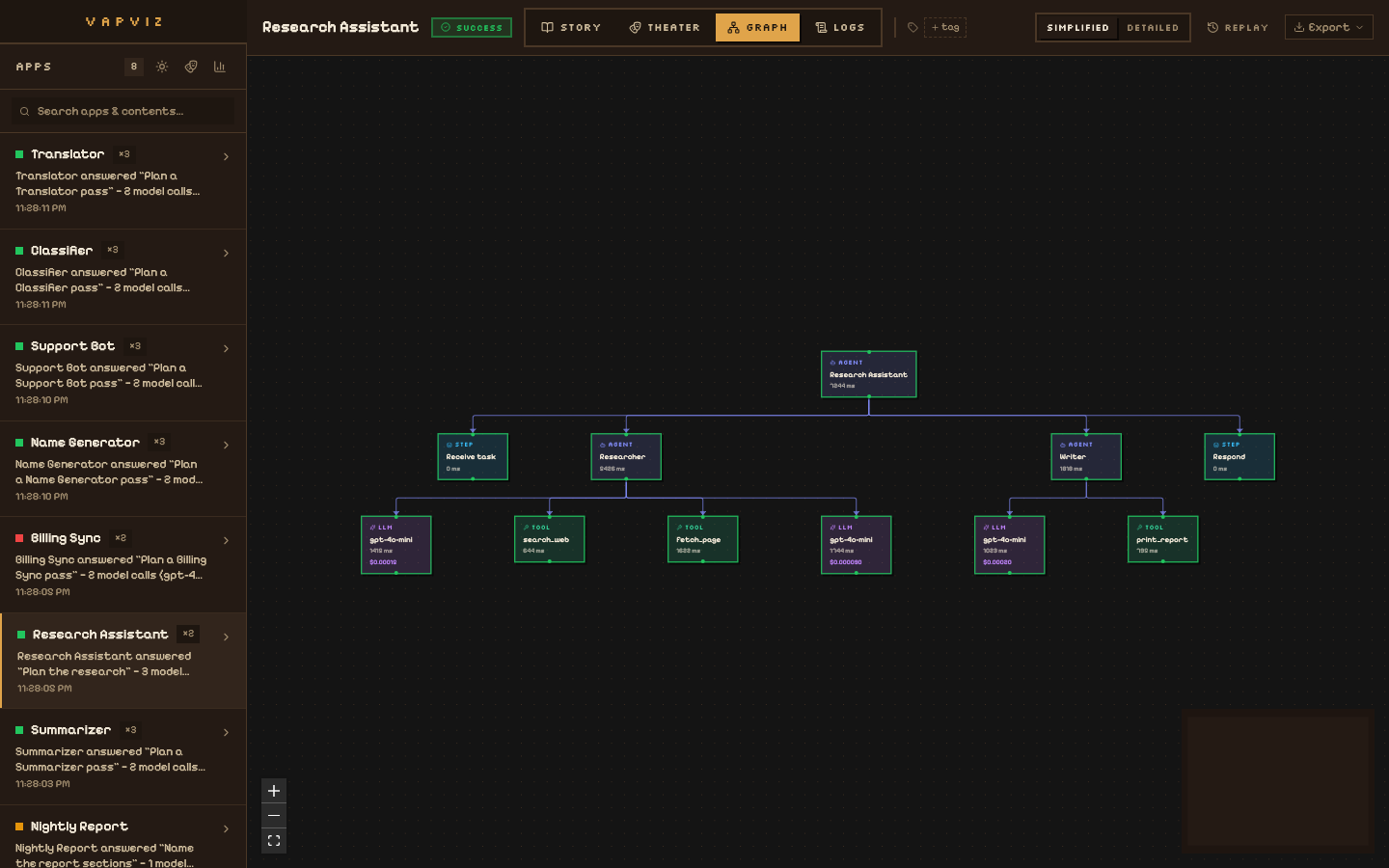Viewport: 1389px width, 868px height.
Task: Select the gpt-4o-mini node under Writer
Action: tap(1009, 545)
